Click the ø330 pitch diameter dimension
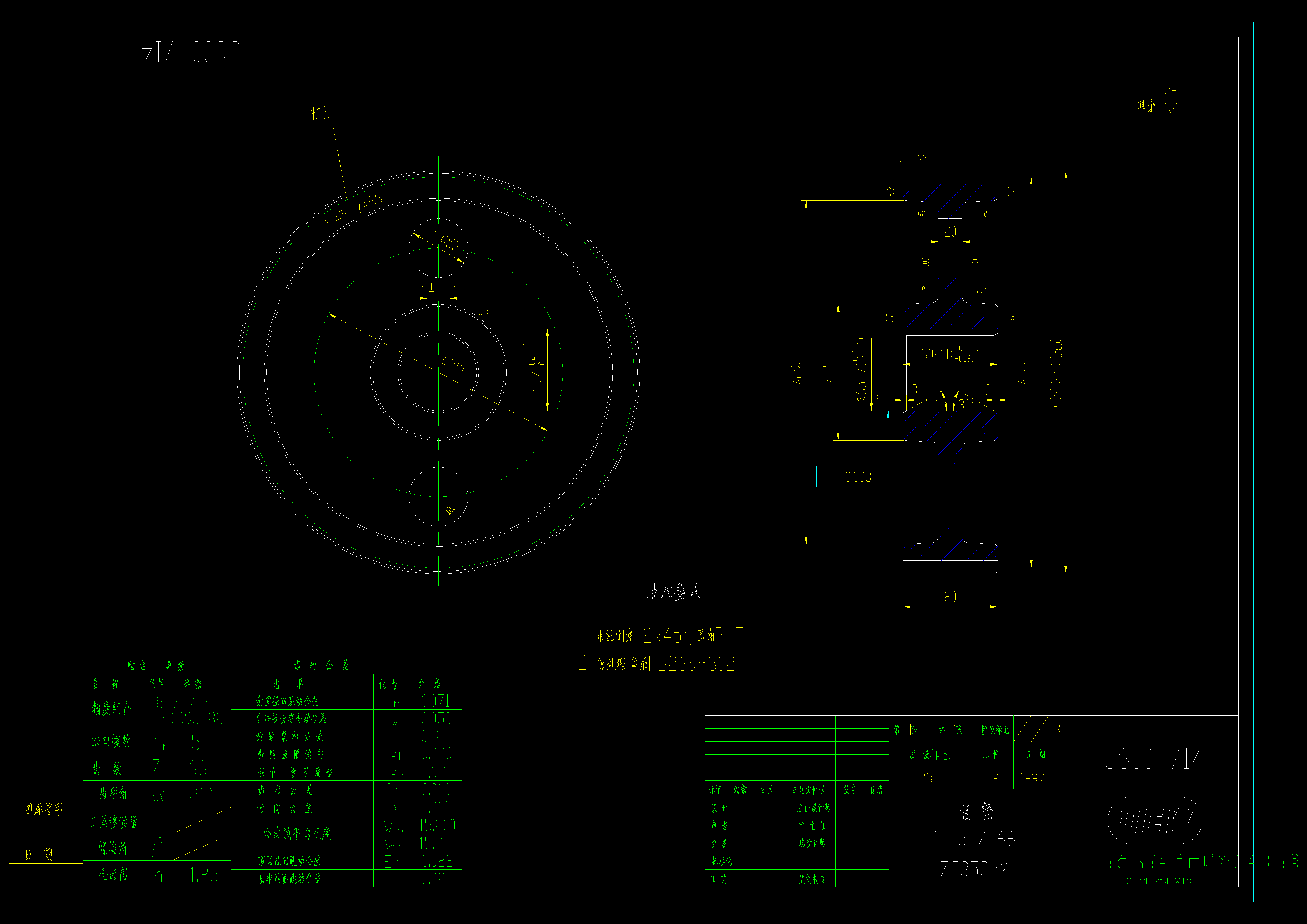The height and width of the screenshot is (924, 1307). [1021, 372]
